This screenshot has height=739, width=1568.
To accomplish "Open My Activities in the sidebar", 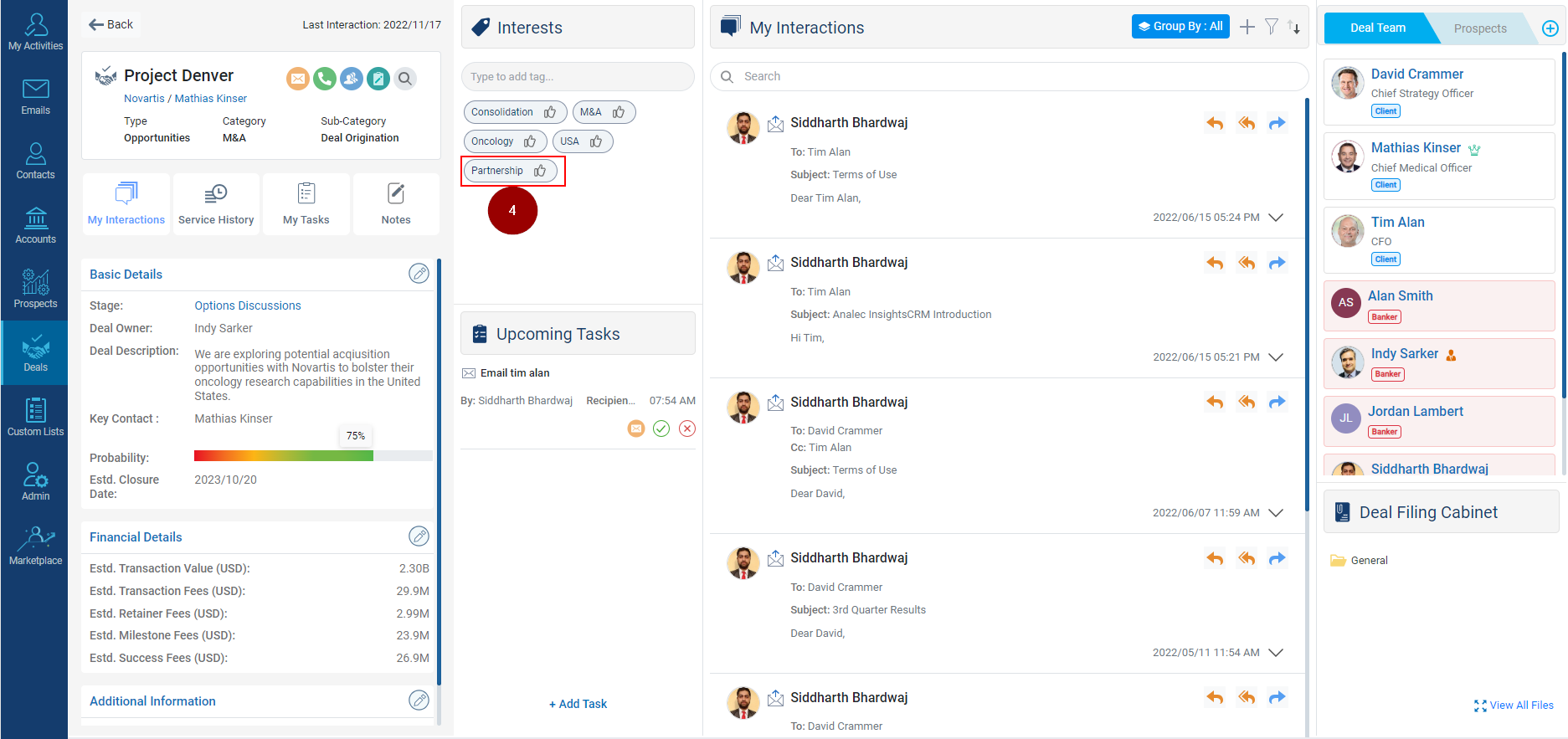I will pyautogui.click(x=35, y=33).
